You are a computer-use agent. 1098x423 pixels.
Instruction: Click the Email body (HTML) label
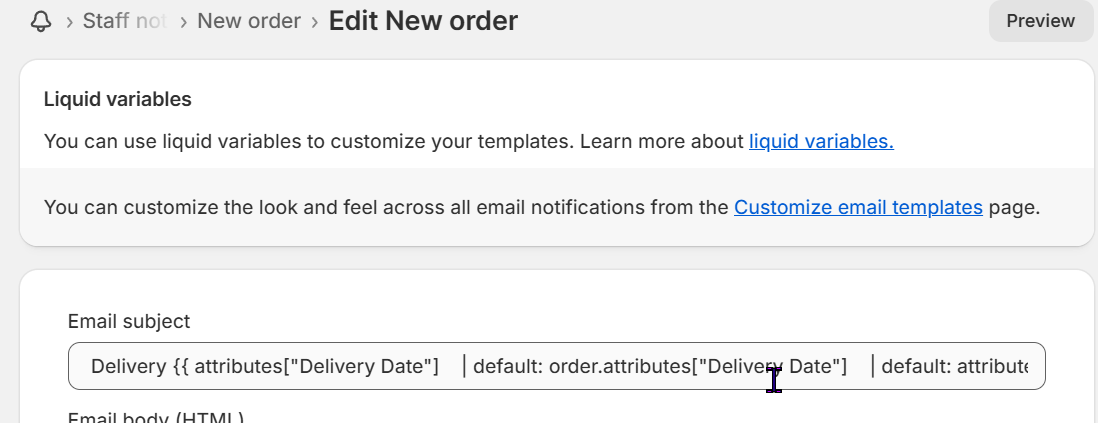tap(155, 417)
